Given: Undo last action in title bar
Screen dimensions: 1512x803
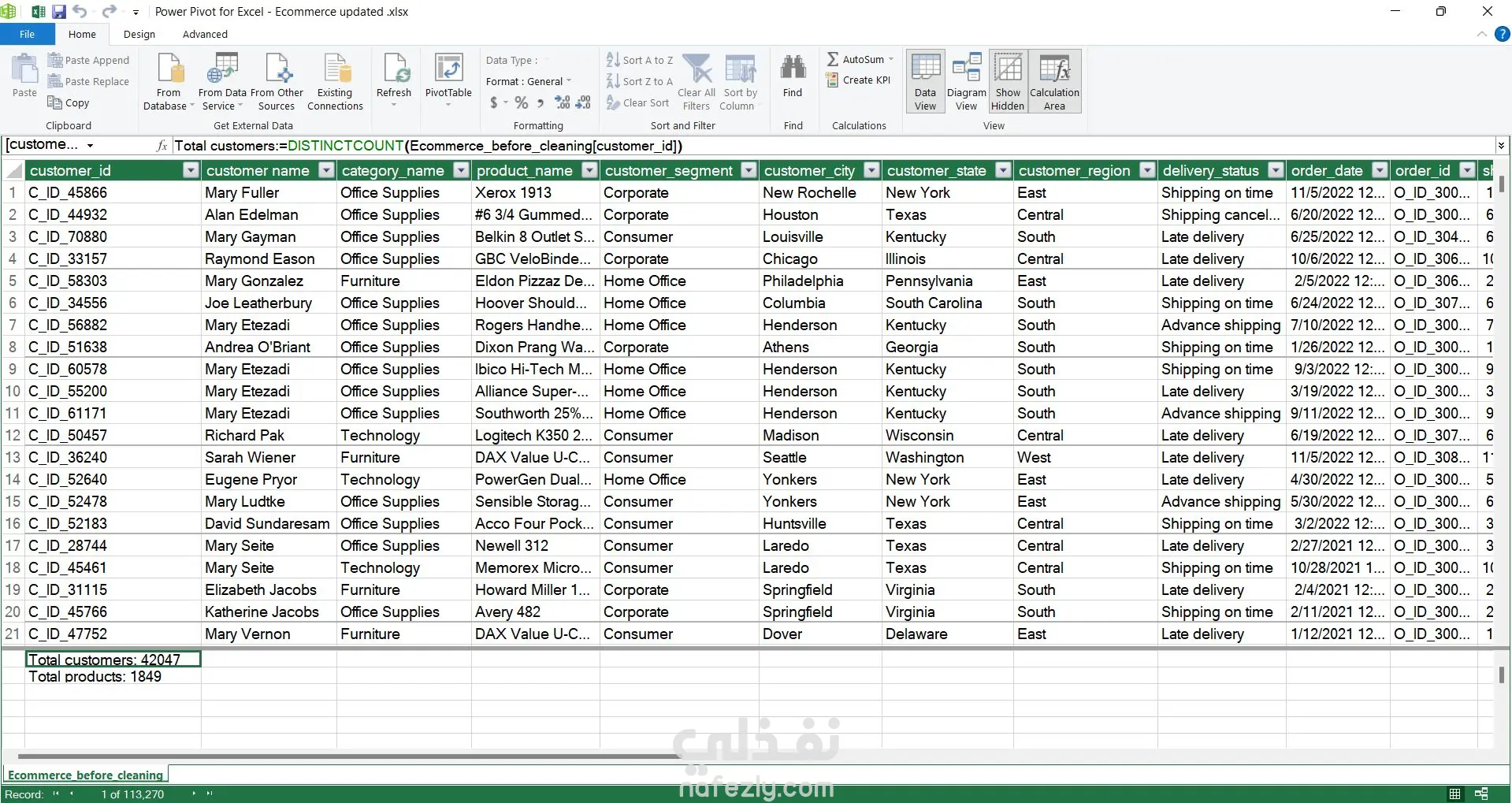Looking at the screenshot, I should click(80, 12).
